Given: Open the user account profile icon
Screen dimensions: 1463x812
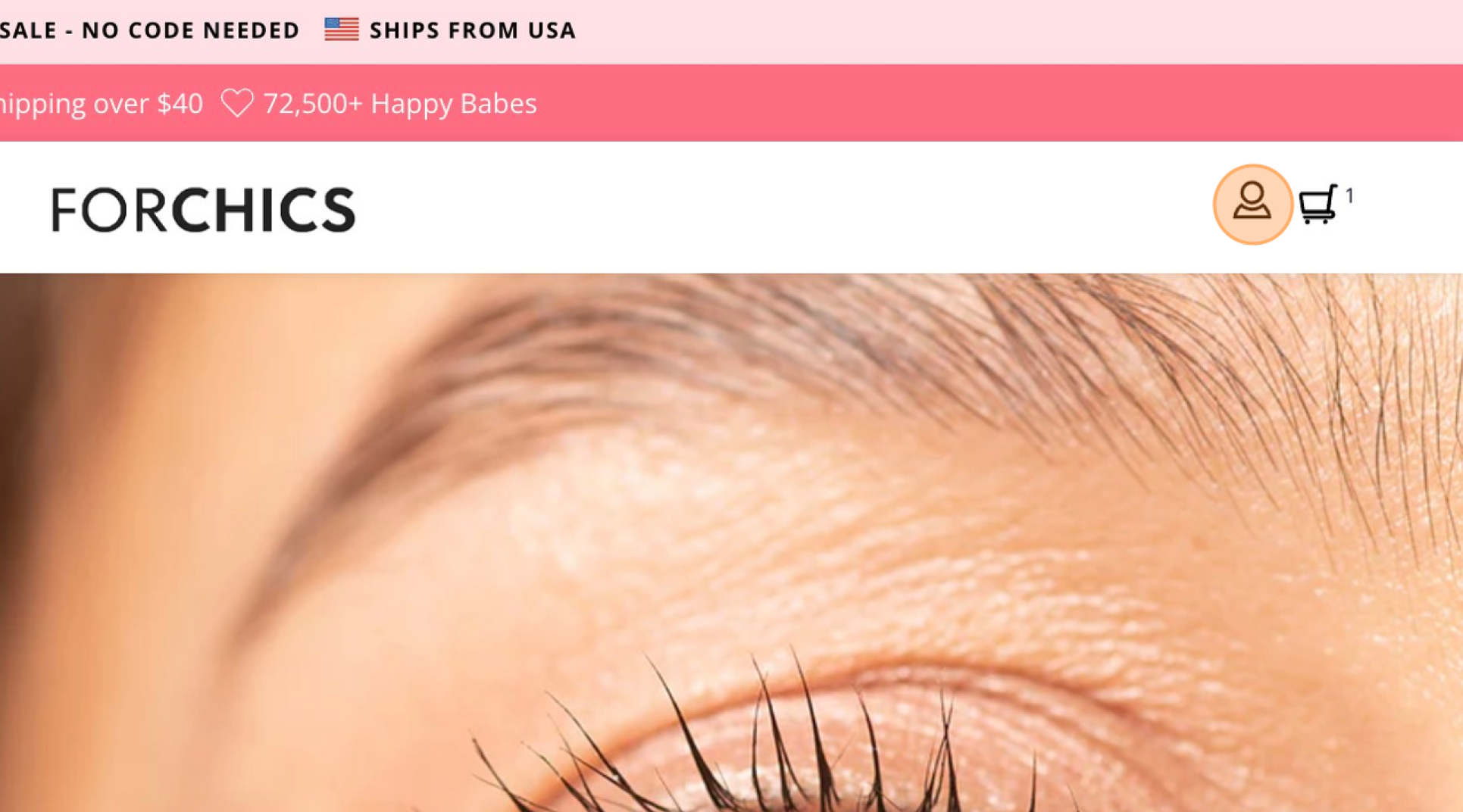Looking at the screenshot, I should 1252,203.
